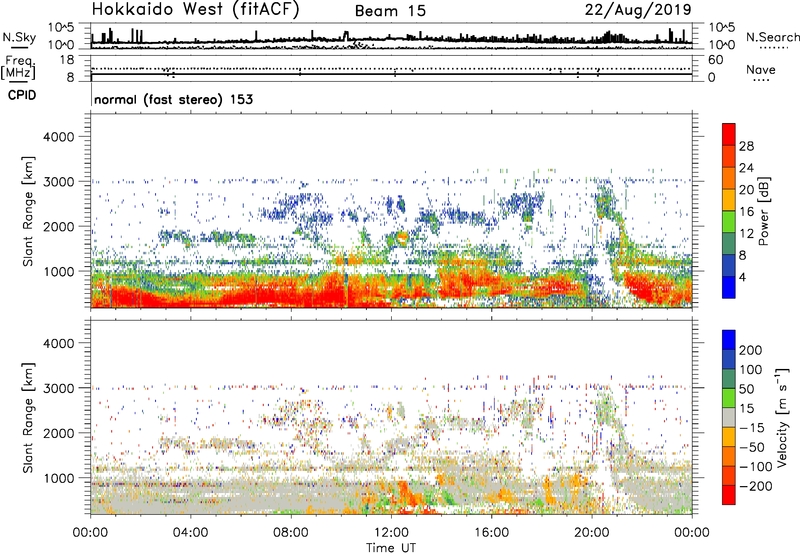Viewport: 800px width, 554px height.
Task: Click the '50' velocity colorbar tick label
Action: tap(746, 389)
